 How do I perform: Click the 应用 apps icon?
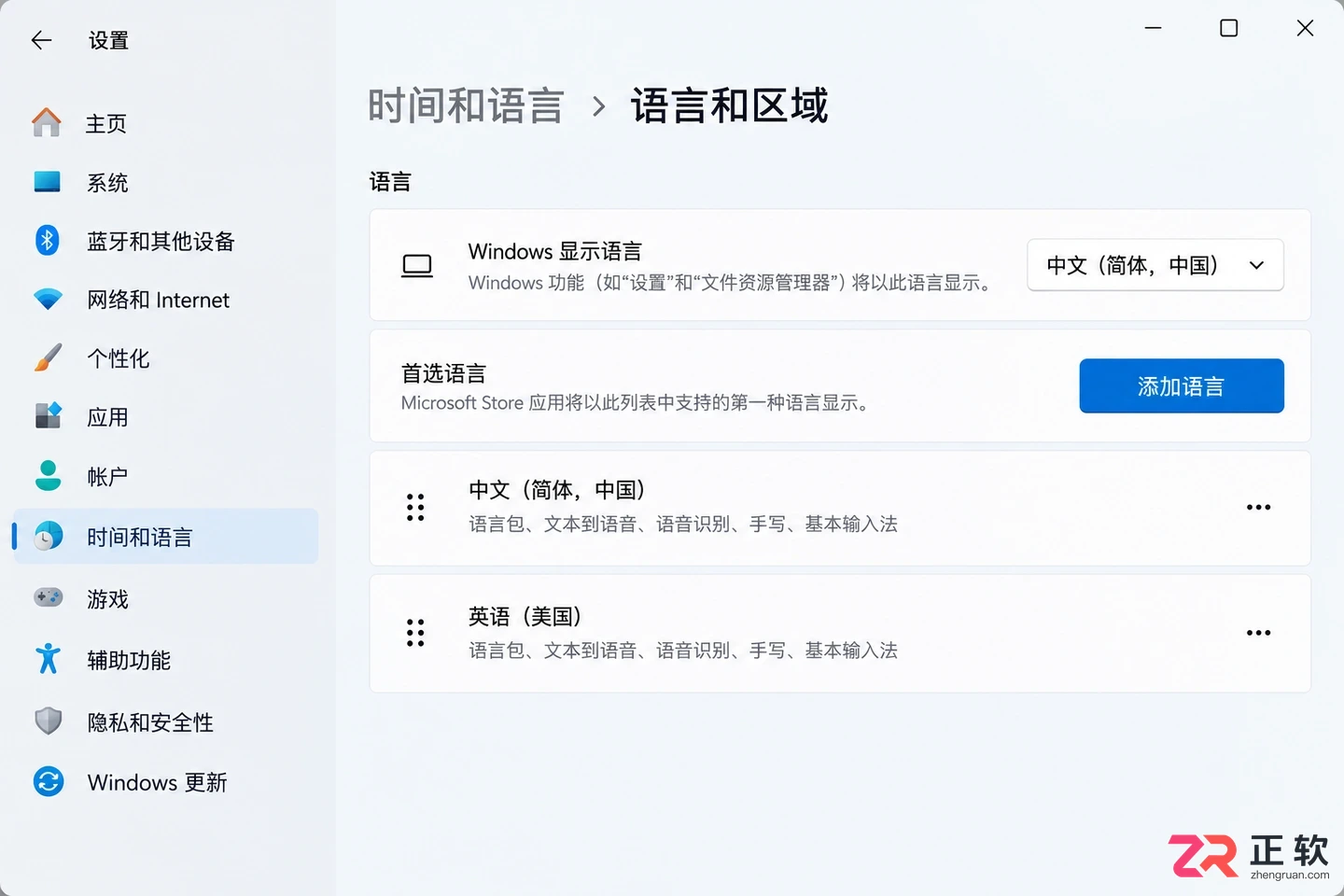pyautogui.click(x=48, y=415)
